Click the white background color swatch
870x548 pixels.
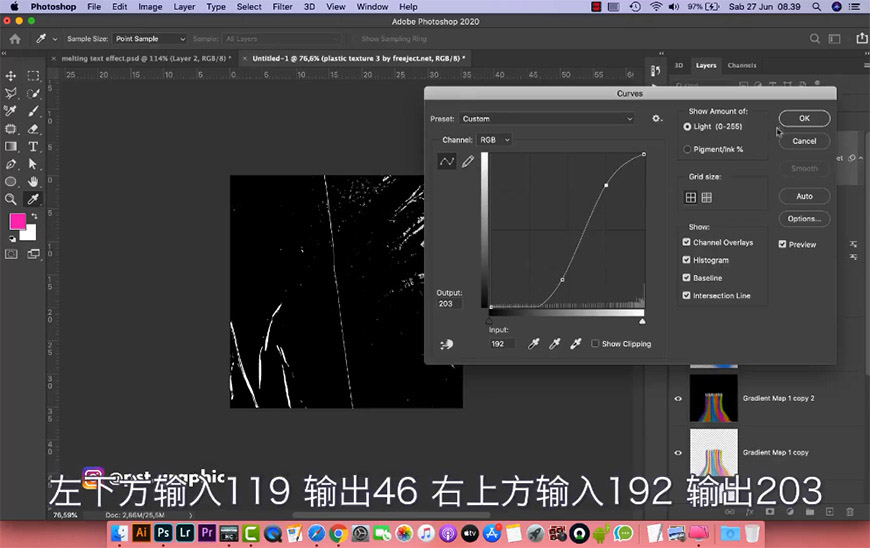pyautogui.click(x=30, y=234)
